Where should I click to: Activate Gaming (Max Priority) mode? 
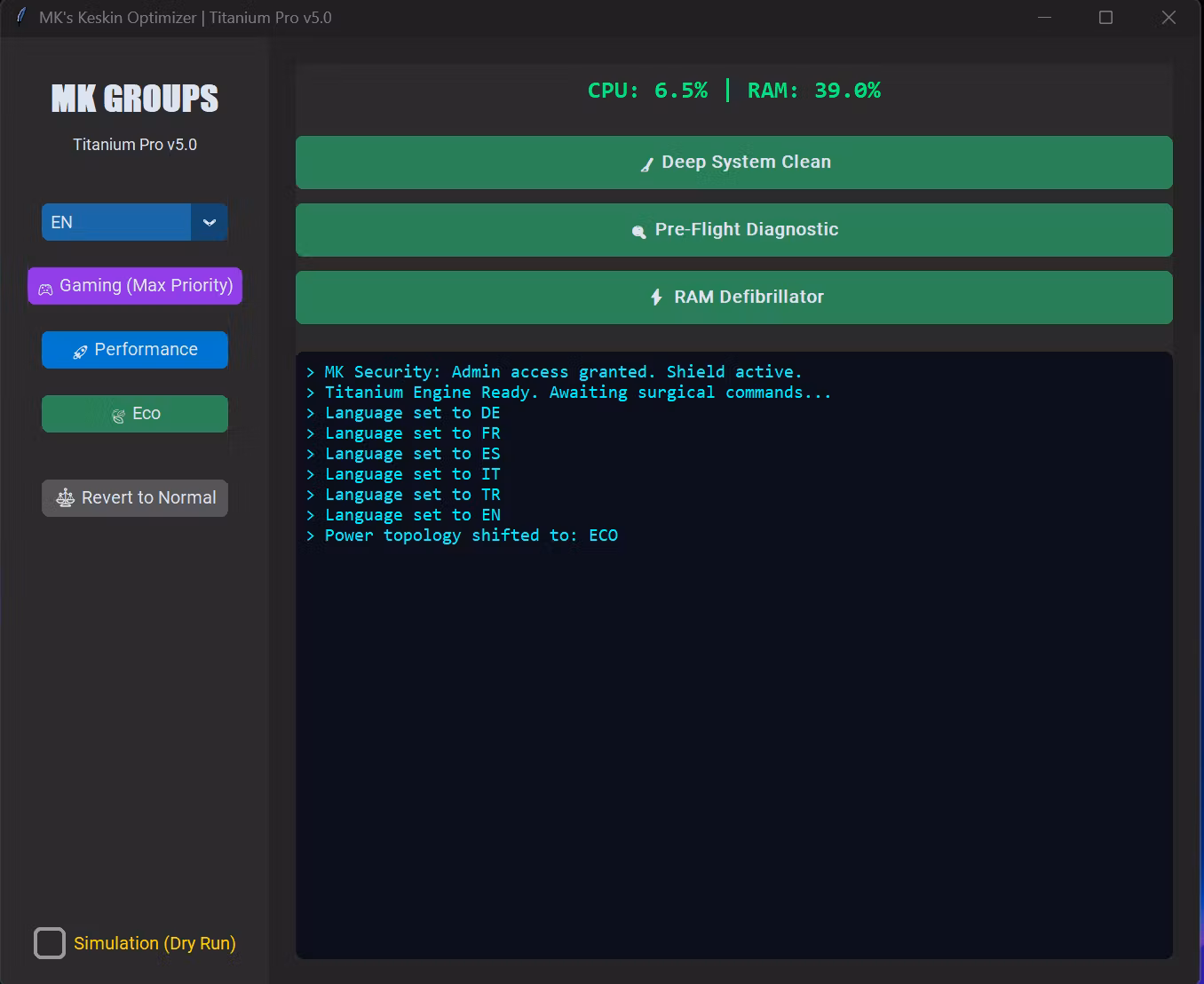(135, 286)
